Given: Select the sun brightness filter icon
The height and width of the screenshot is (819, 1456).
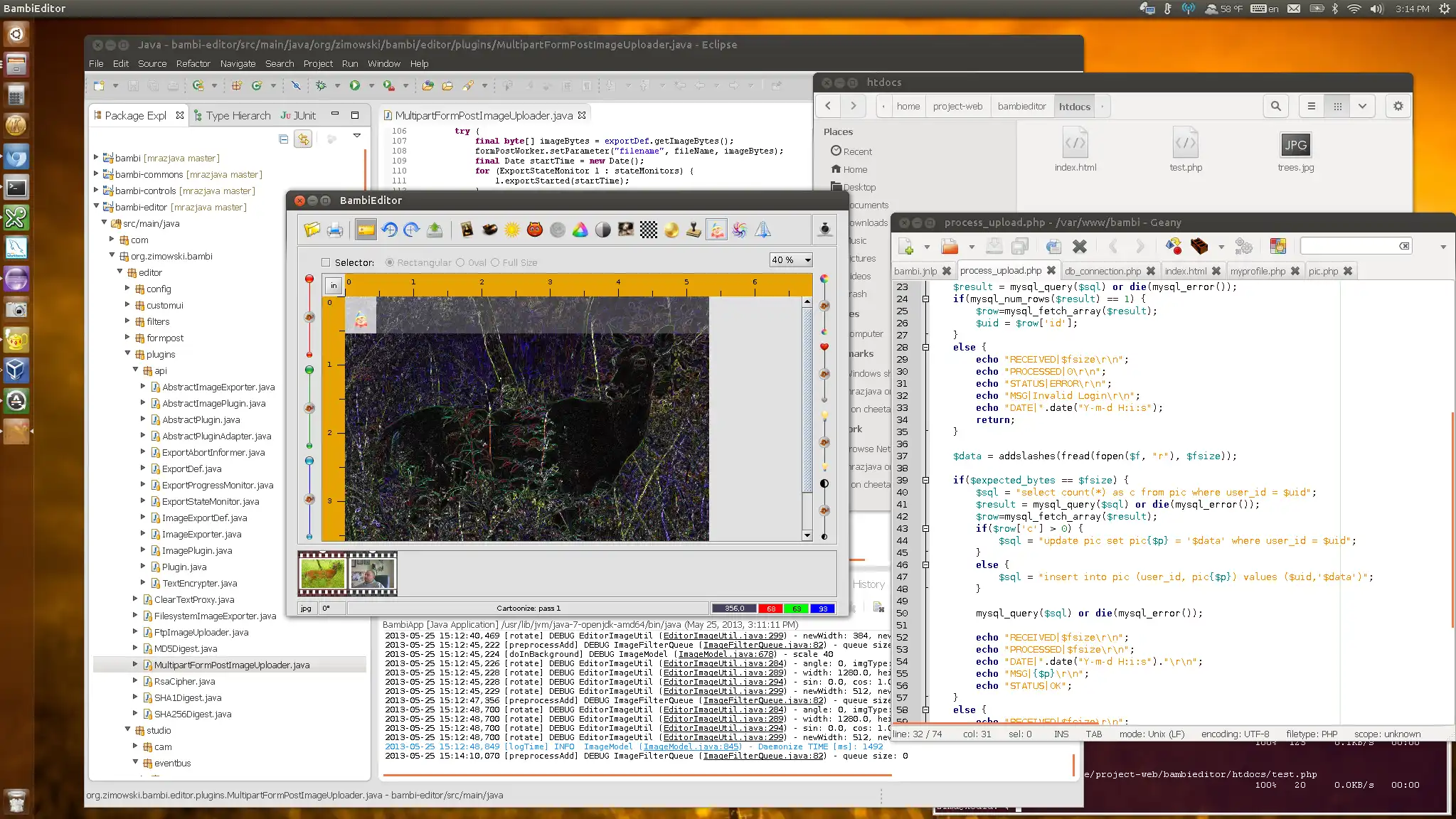Looking at the screenshot, I should coord(512,230).
